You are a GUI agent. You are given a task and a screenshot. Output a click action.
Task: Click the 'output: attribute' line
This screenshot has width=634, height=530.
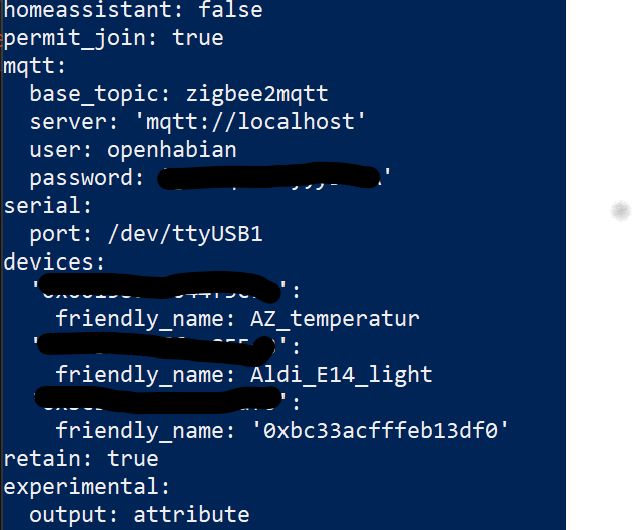(139, 515)
